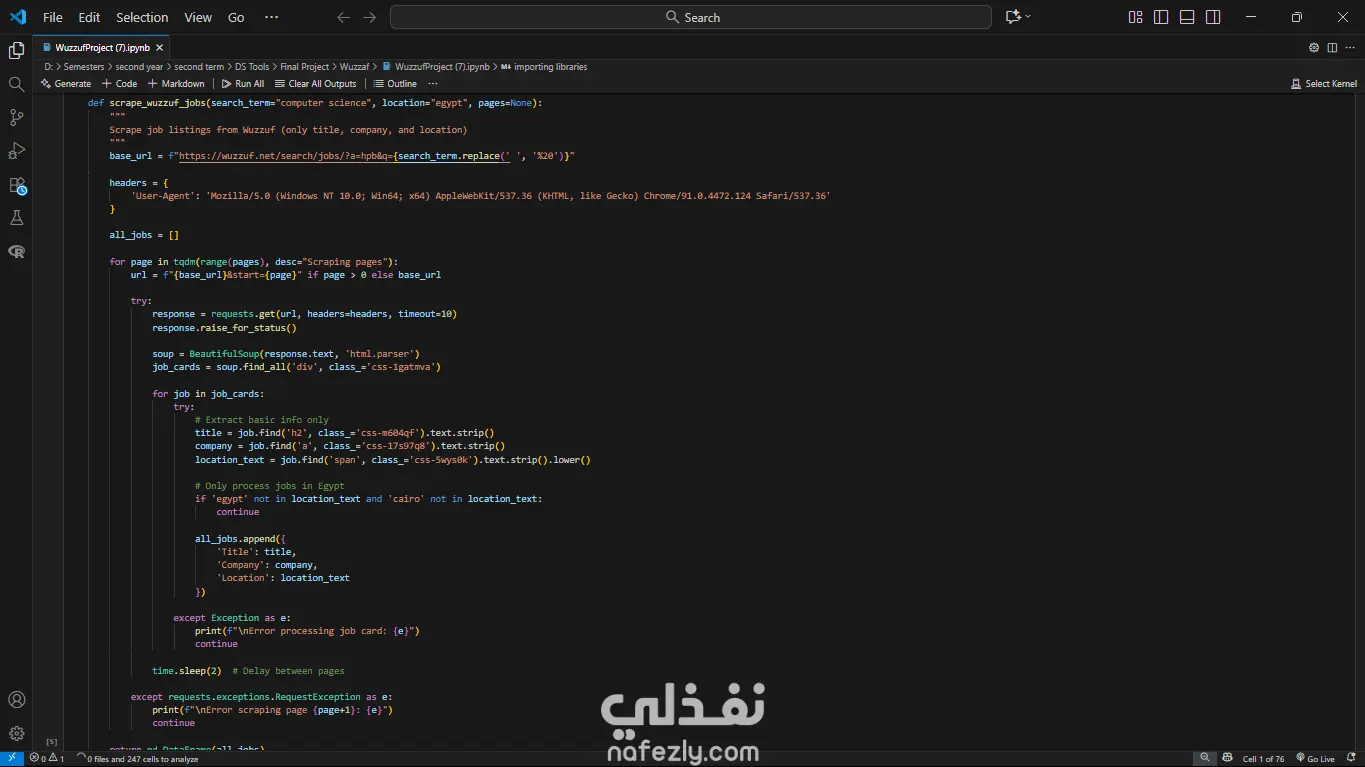Open the Copilot dropdown chevron
Image resolution: width=1365 pixels, height=767 pixels.
coord(1028,17)
